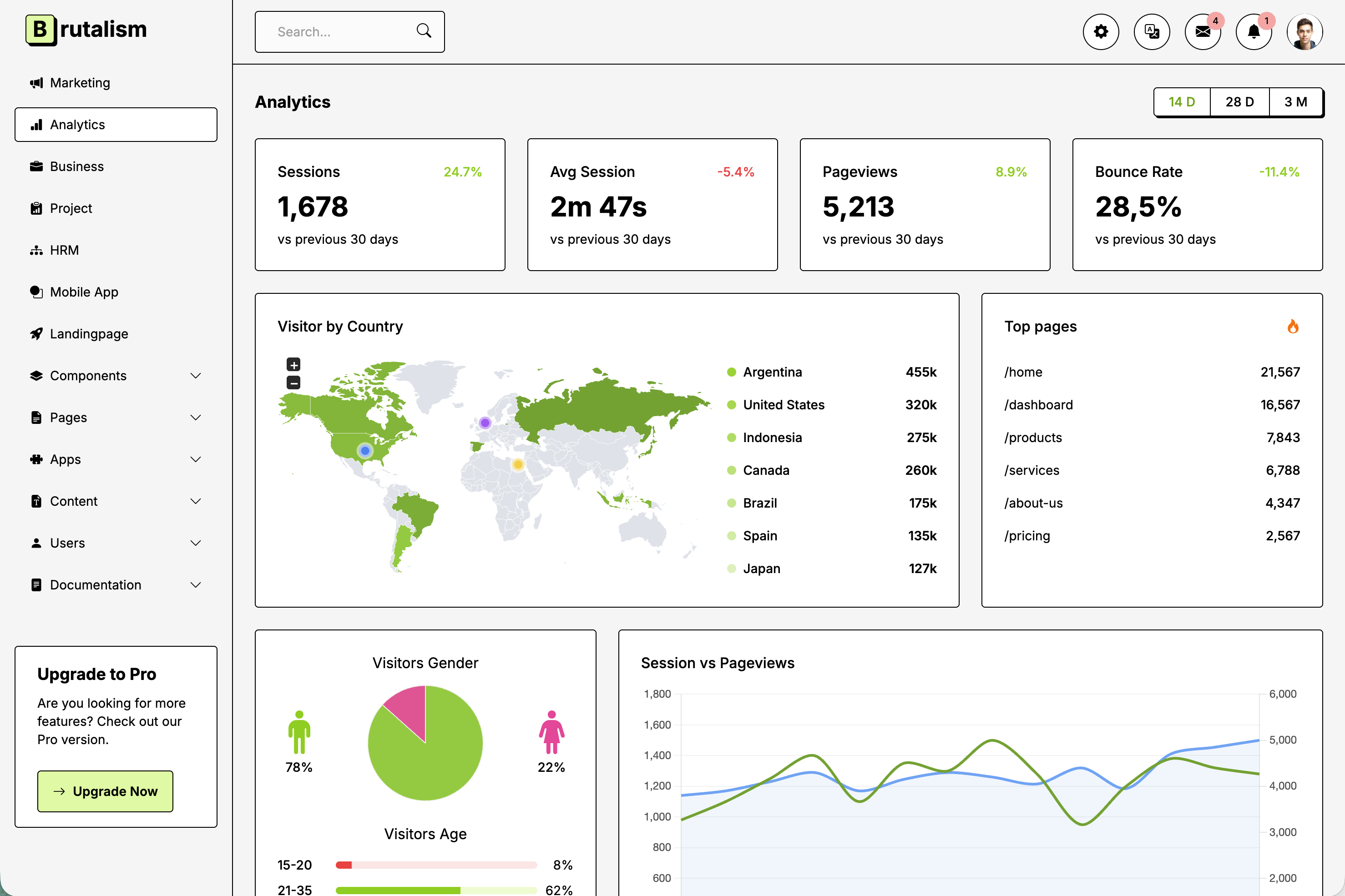Click the Documentation book icon

[x=36, y=585]
